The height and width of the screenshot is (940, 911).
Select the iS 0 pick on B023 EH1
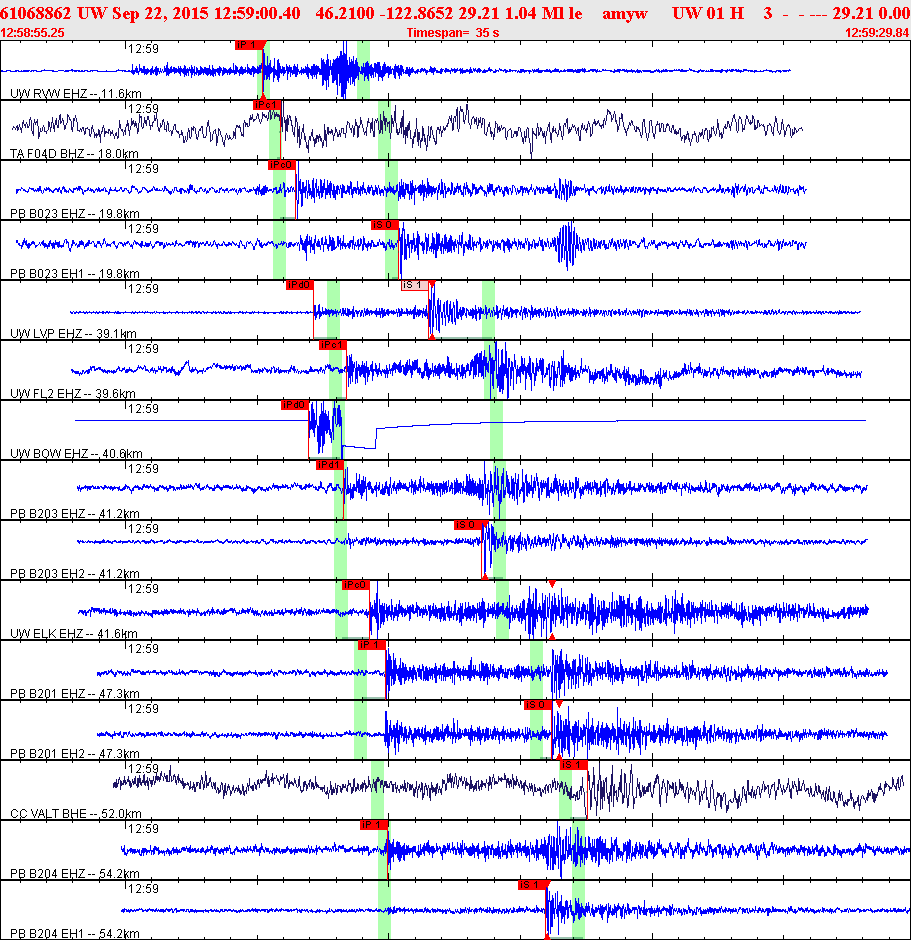pyautogui.click(x=384, y=225)
